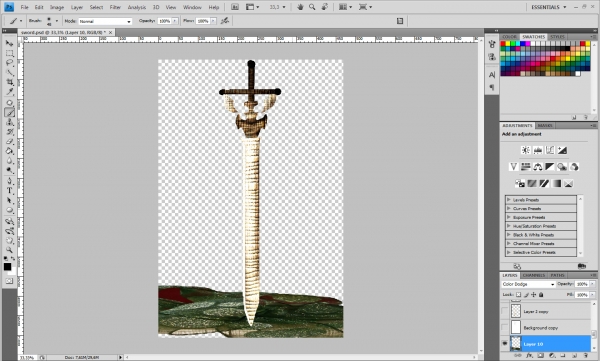Toggle lock position
Image resolution: width=600 pixels, height=361 pixels.
click(533, 294)
